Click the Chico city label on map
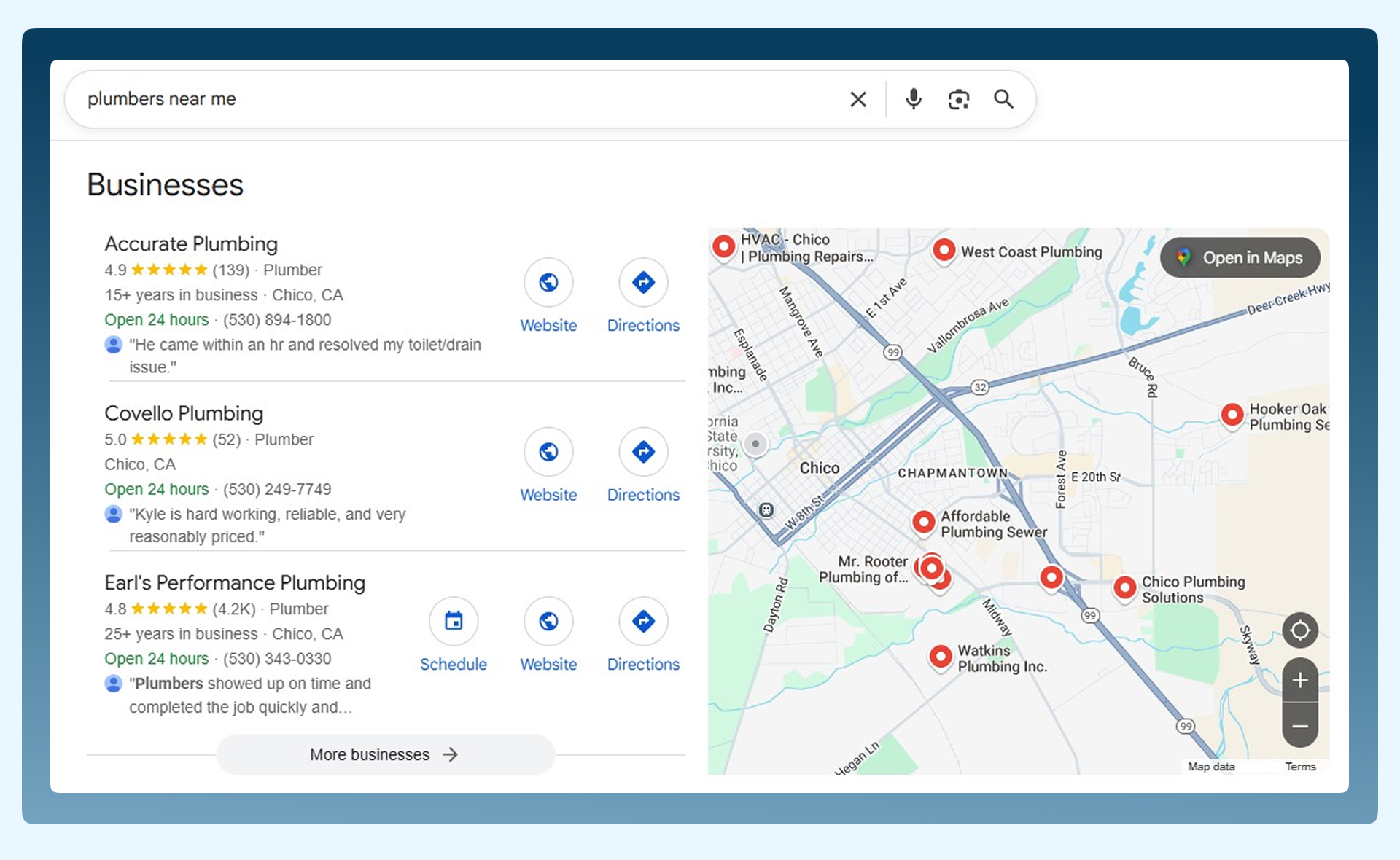The image size is (1400, 860). point(820,468)
